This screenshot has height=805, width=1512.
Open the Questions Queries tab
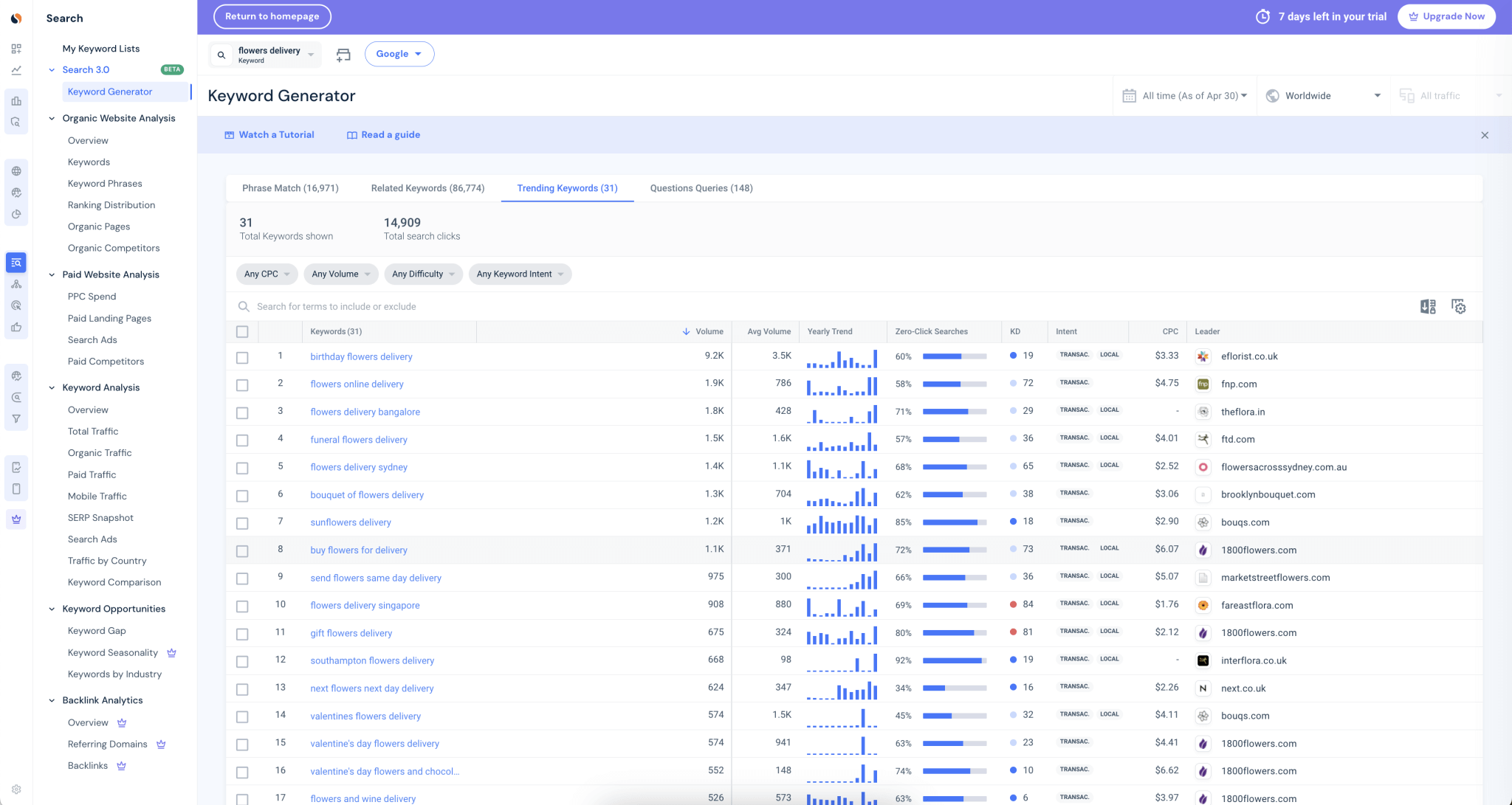point(700,188)
